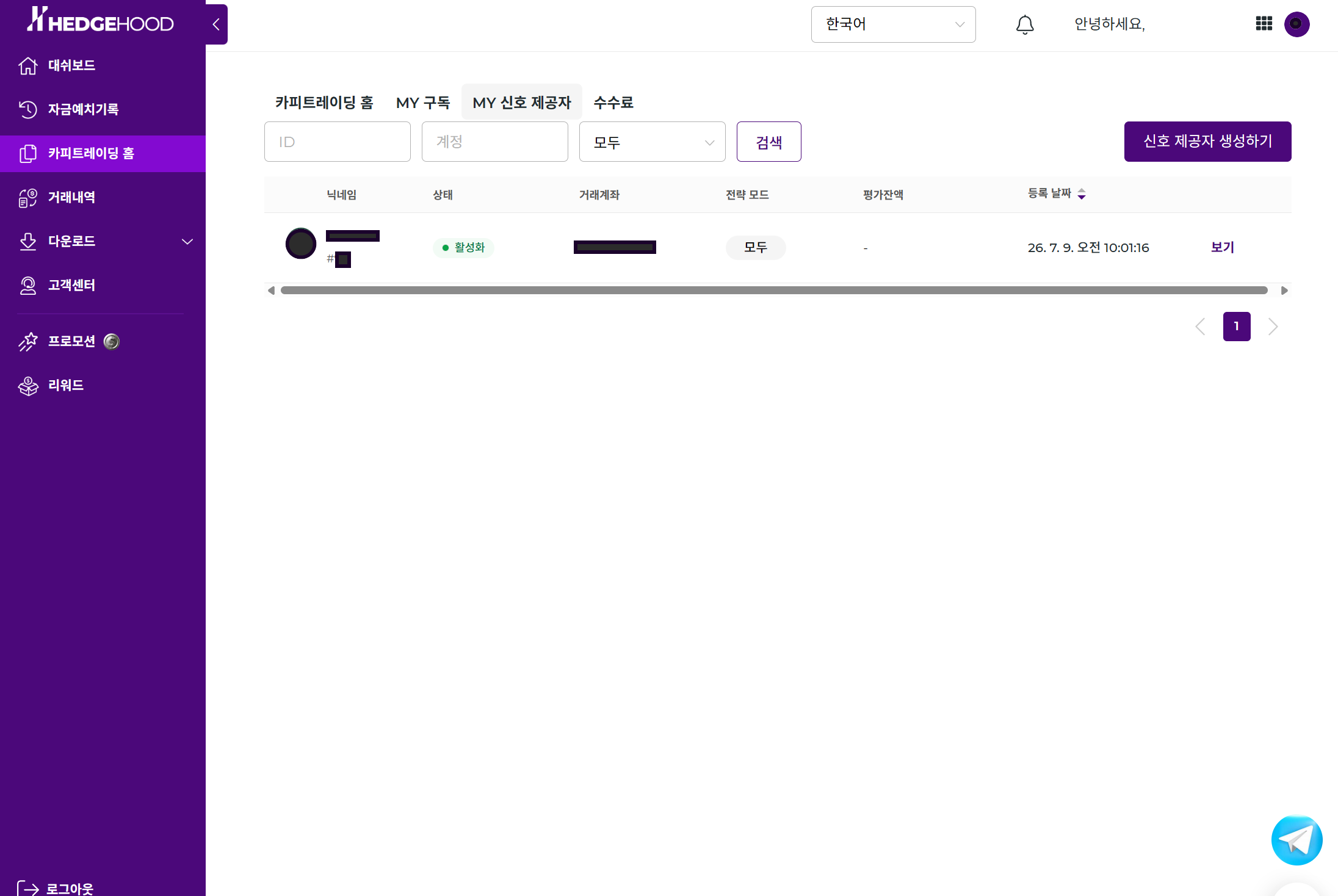The height and width of the screenshot is (896, 1338).
Task: Go to next page arrow
Action: (x=1273, y=327)
